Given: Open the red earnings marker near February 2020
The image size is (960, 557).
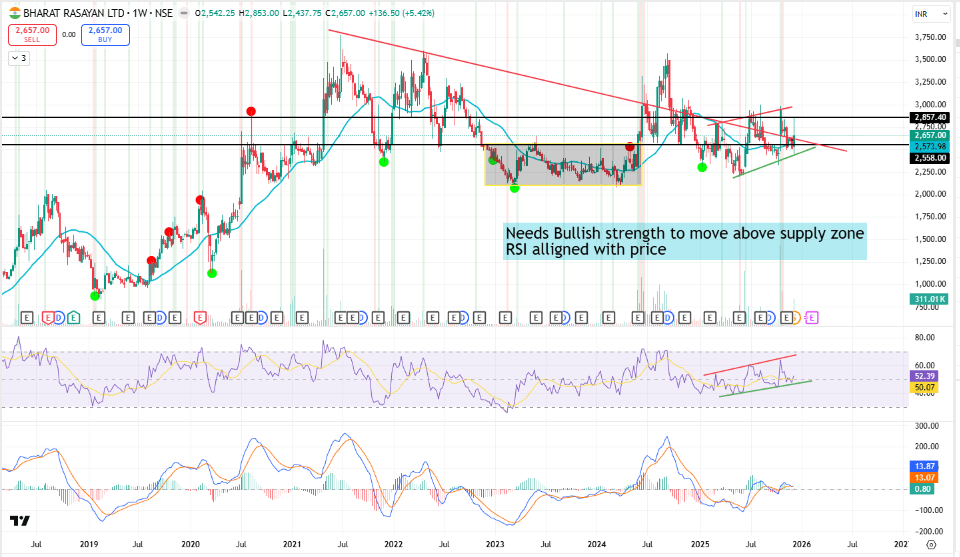Looking at the screenshot, I should (x=200, y=318).
